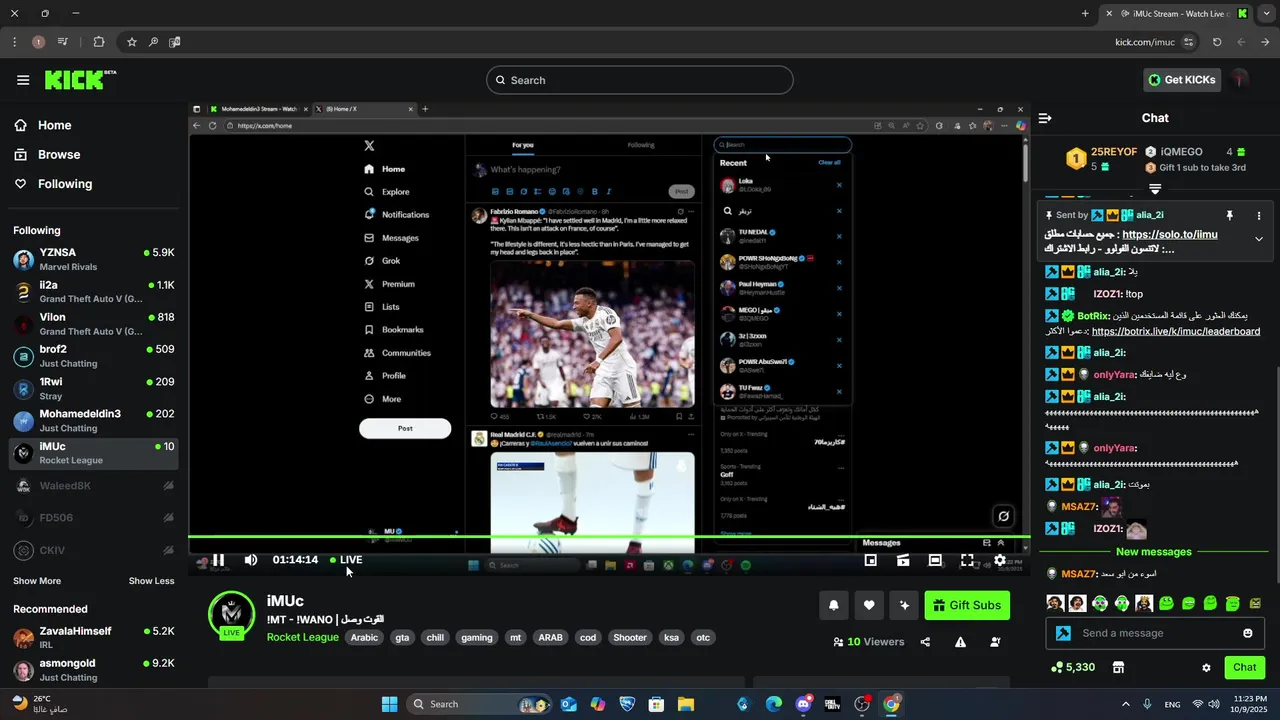Open asmongold recommended channel
Screen dimensions: 1280x720
coord(94,669)
